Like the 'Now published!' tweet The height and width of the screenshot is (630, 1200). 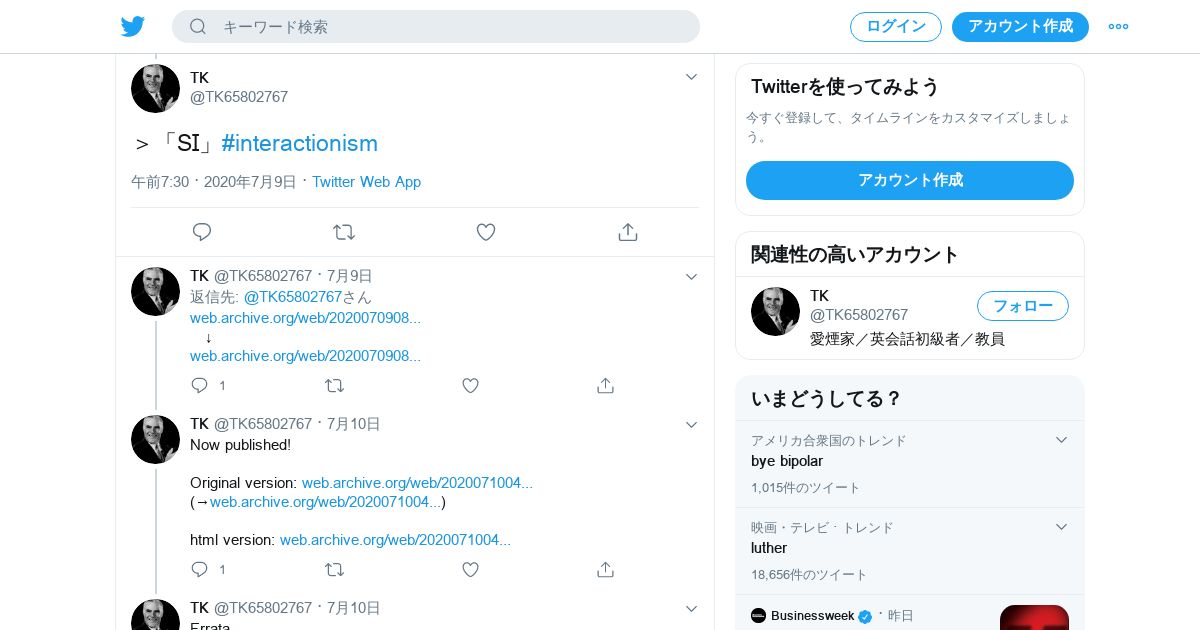(x=470, y=569)
